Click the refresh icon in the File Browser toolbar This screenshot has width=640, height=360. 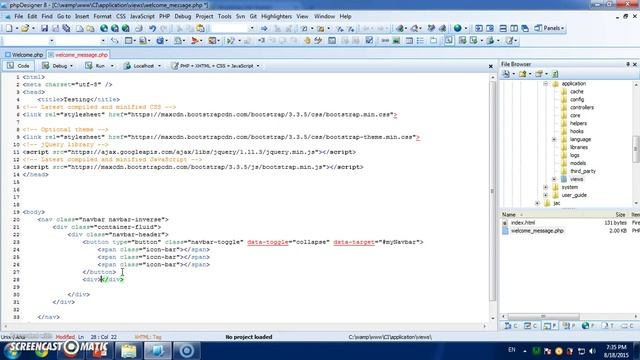click(x=555, y=74)
